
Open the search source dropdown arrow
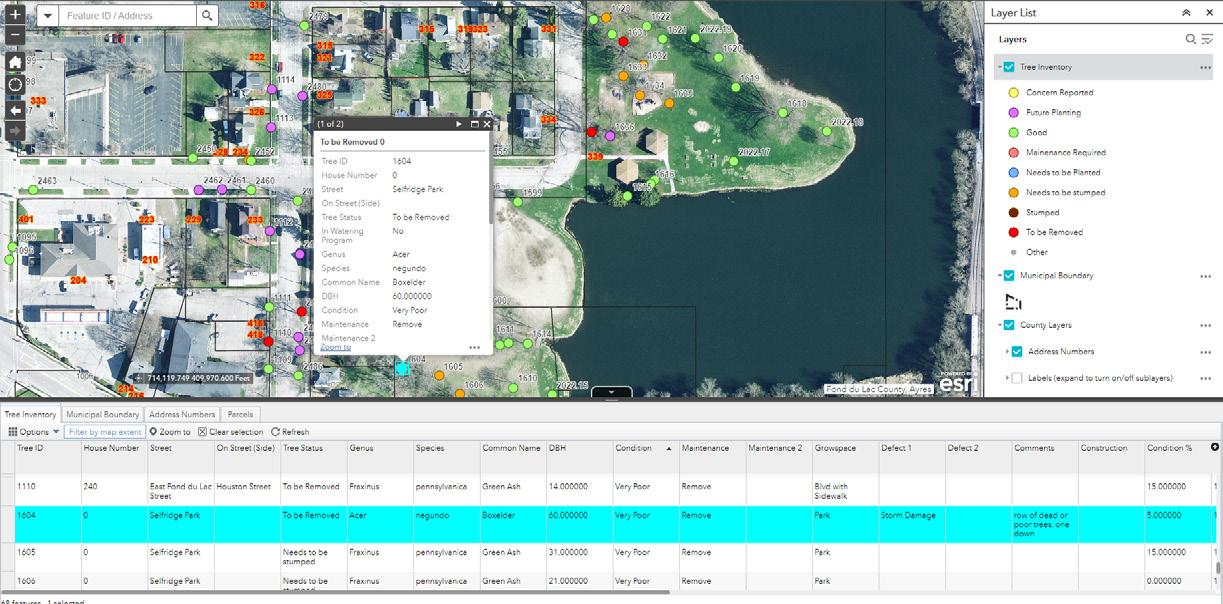pos(48,16)
